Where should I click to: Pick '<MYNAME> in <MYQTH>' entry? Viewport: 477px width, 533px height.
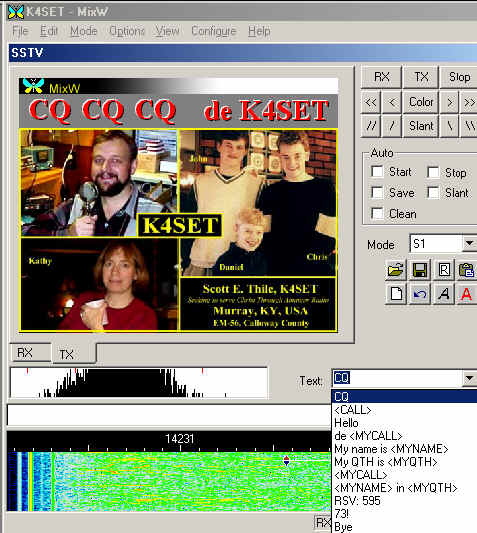[404, 488]
